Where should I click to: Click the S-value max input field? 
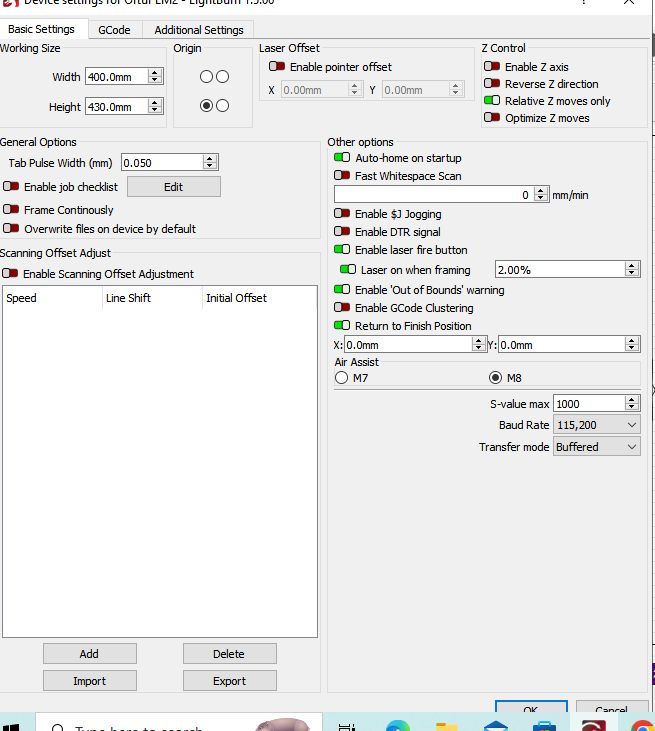coord(588,403)
